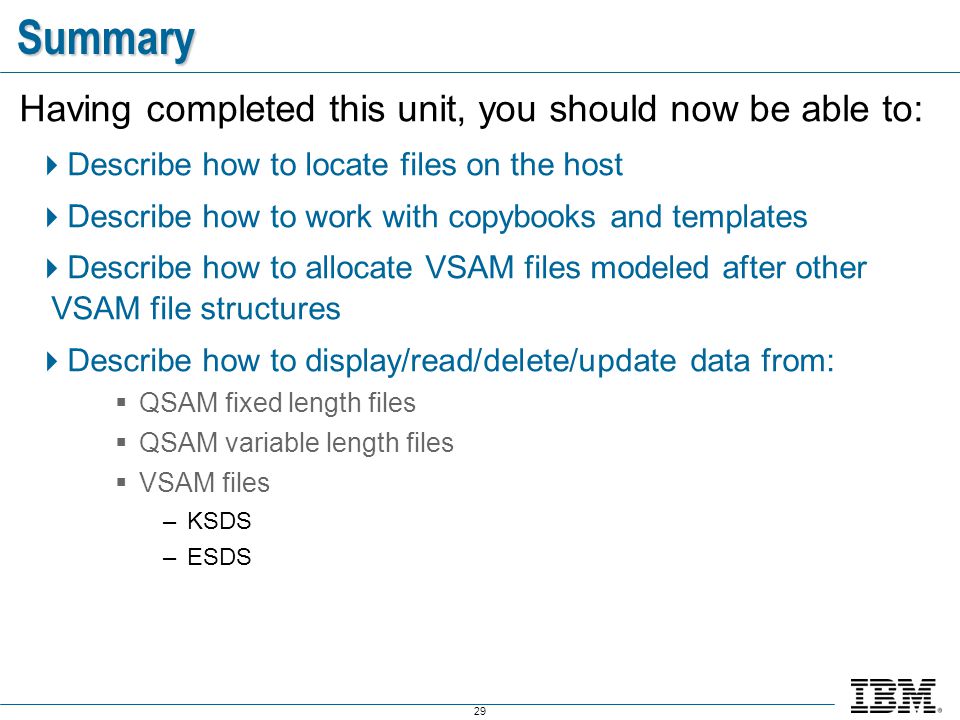Click the square bullet before QSAM fixed
The width and height of the screenshot is (960, 720).
(x=121, y=403)
